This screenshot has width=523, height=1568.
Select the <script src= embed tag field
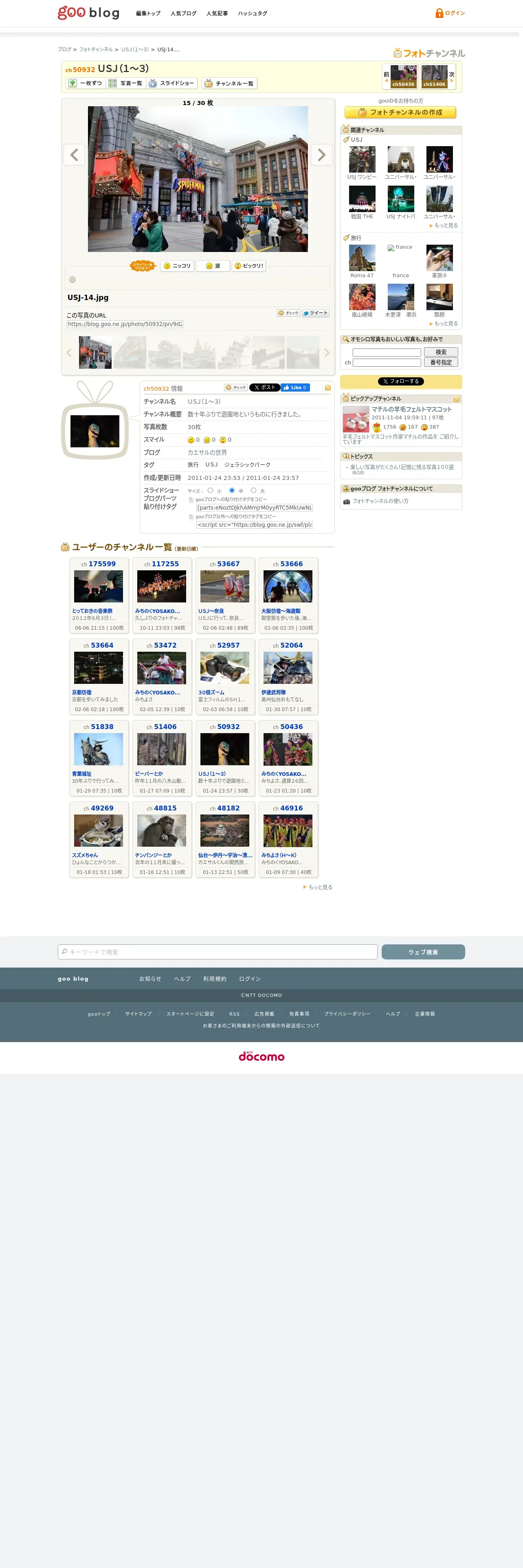254,525
